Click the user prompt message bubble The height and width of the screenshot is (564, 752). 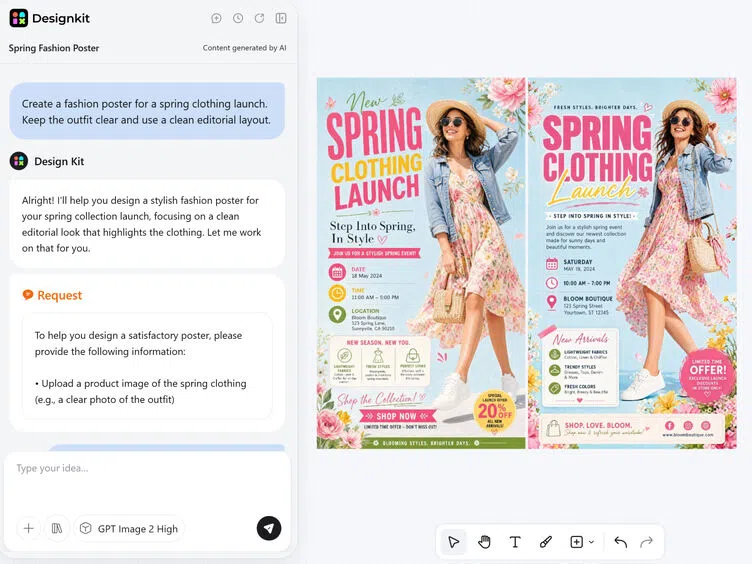147,111
